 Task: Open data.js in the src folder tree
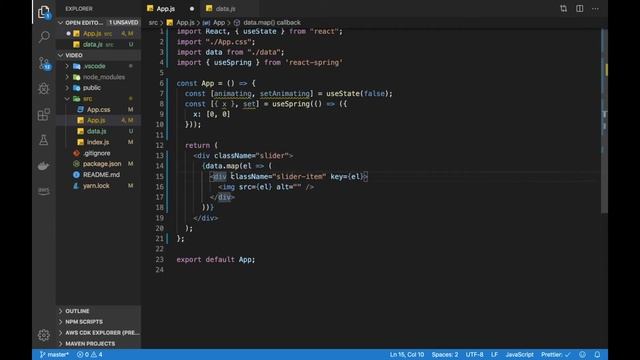pyautogui.click(x=96, y=131)
